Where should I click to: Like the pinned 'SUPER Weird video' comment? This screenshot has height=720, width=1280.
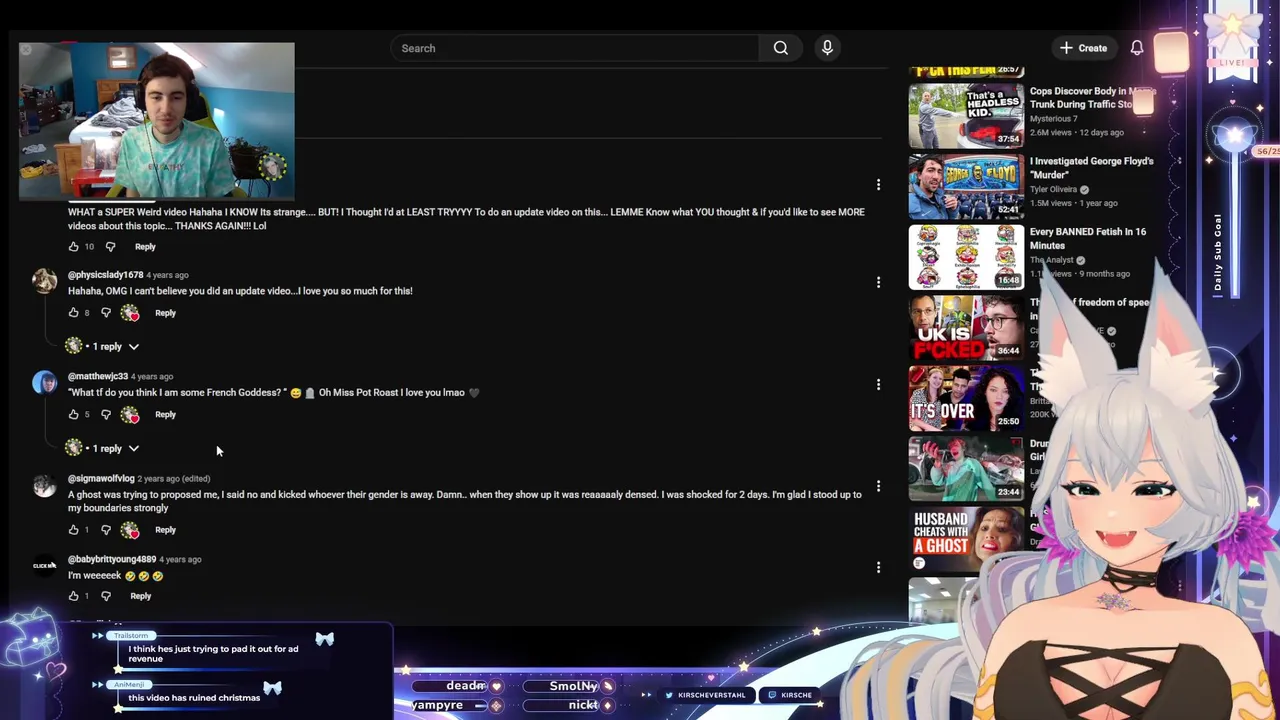tap(73, 246)
